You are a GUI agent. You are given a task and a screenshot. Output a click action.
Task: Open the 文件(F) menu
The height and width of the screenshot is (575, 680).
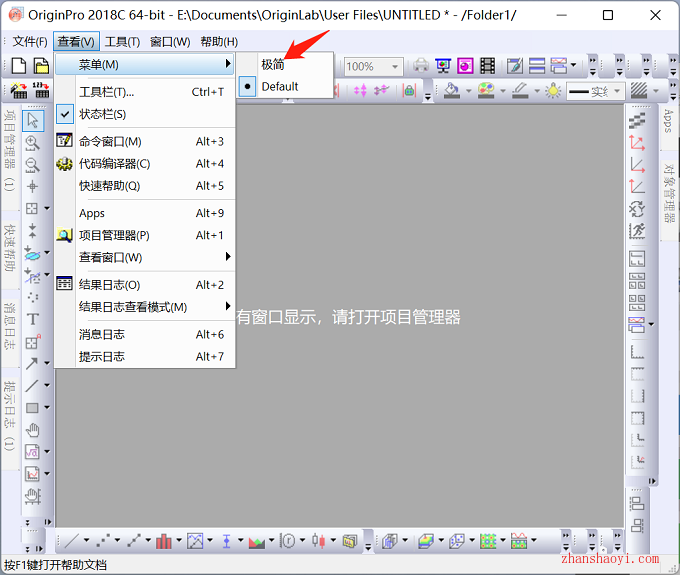click(x=30, y=42)
